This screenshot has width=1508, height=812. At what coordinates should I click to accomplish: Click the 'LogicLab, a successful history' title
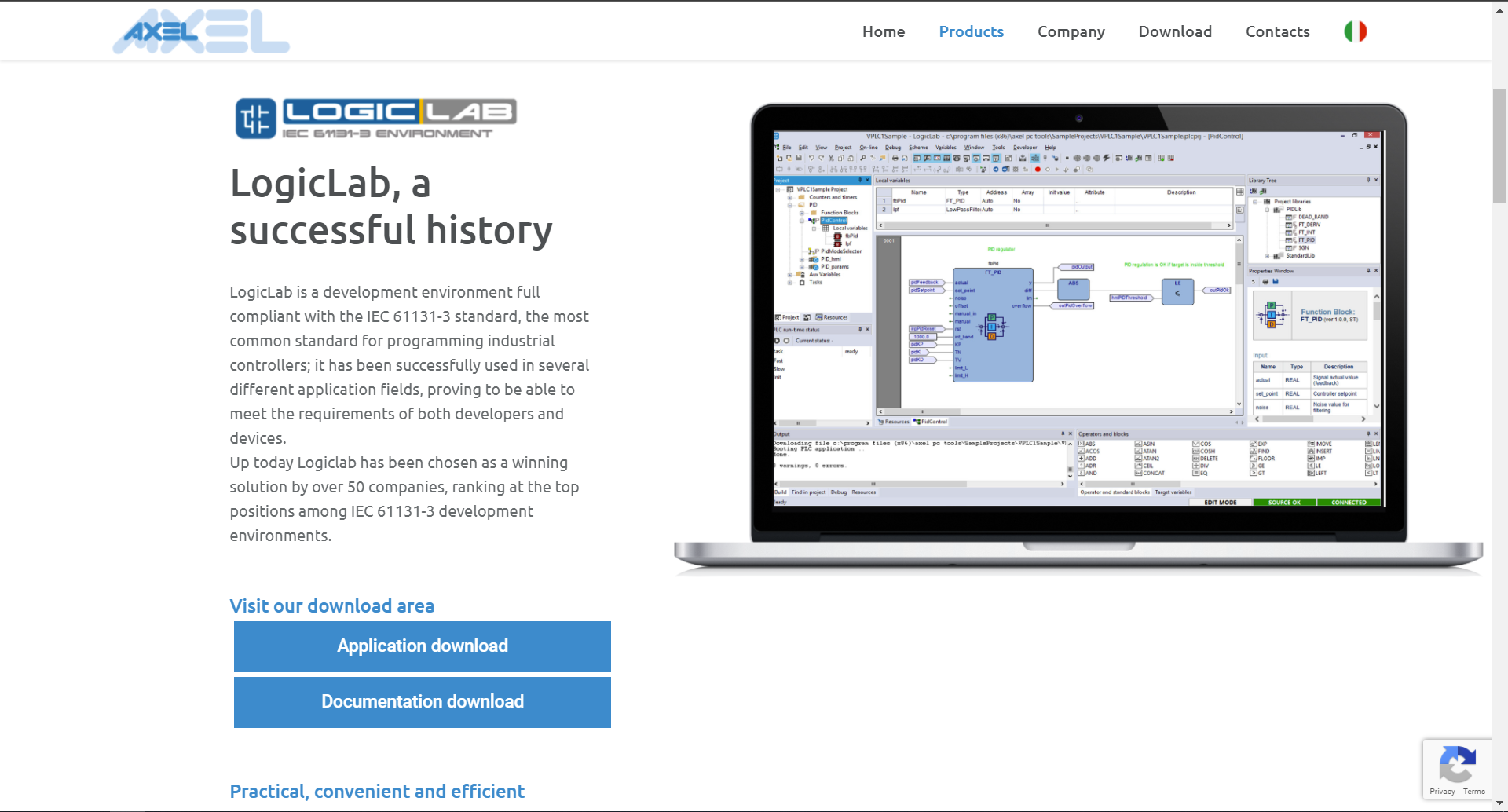[391, 207]
